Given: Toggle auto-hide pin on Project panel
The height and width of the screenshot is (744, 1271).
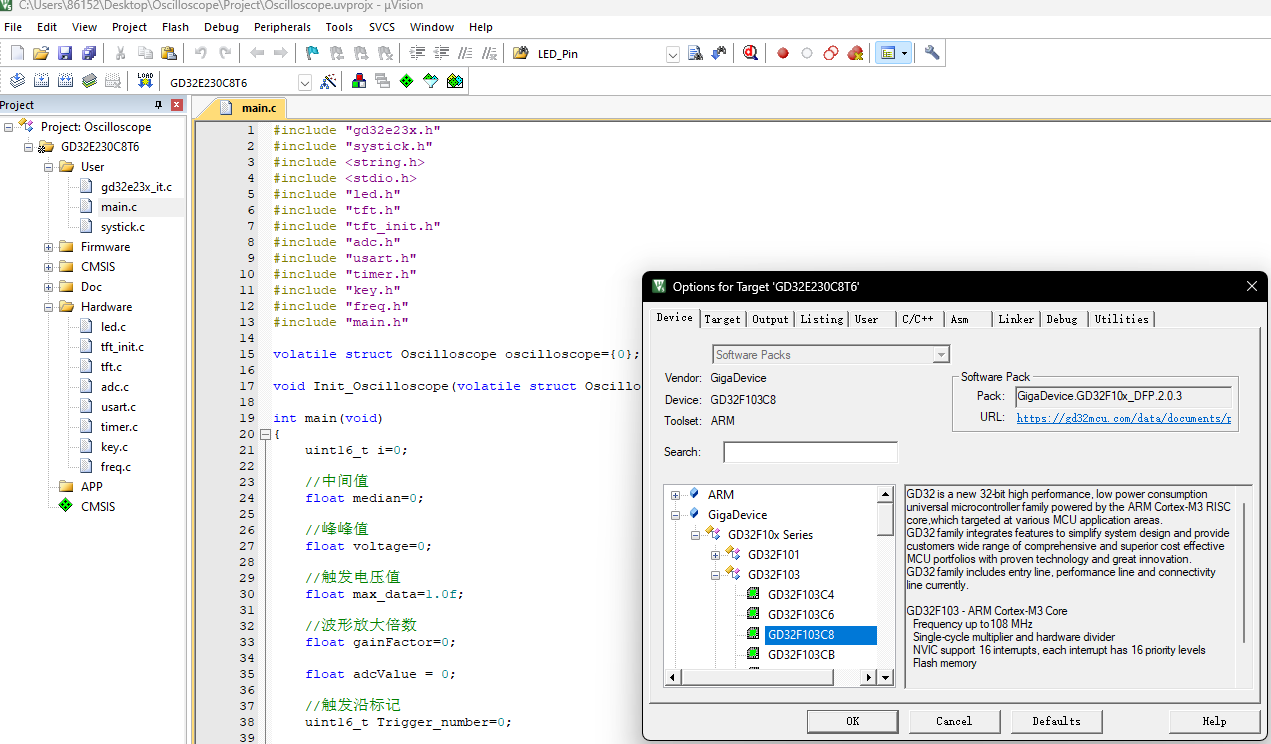Looking at the screenshot, I should 158,105.
